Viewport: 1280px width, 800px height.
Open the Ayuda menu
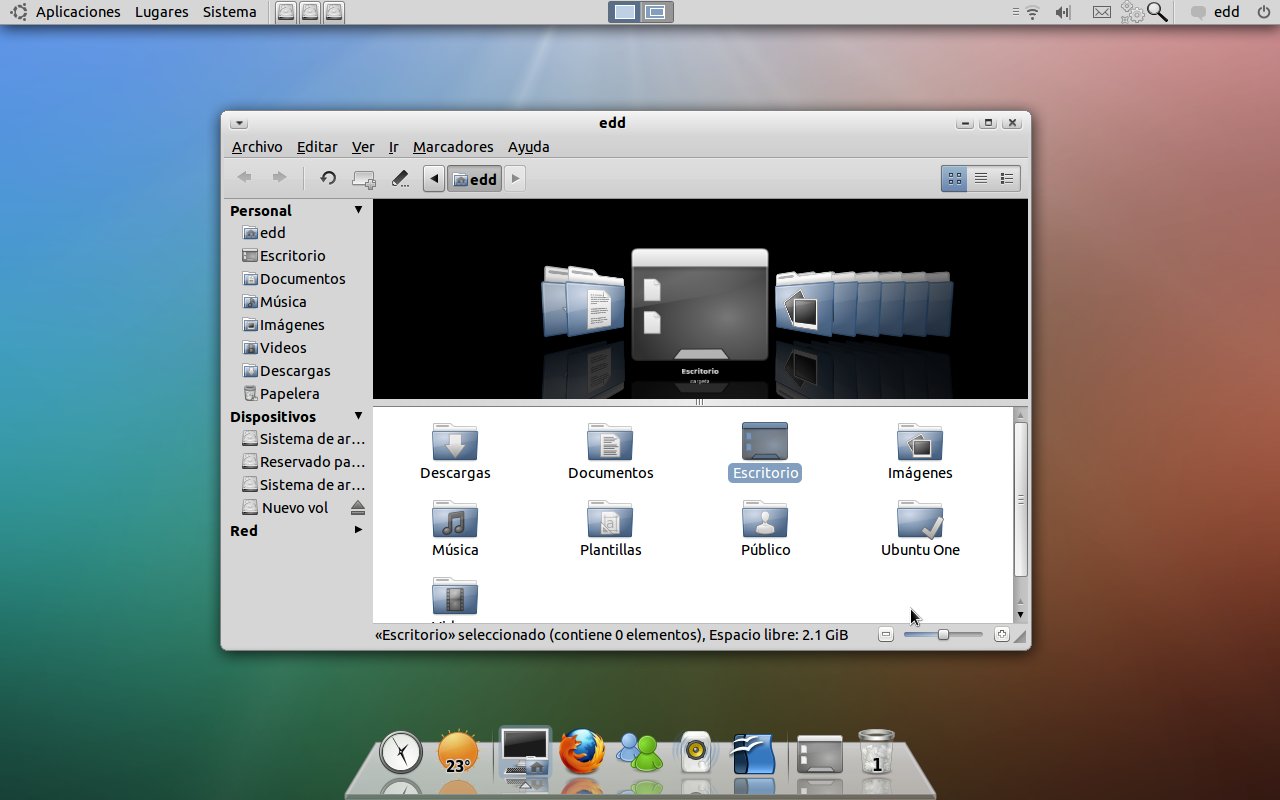coord(529,147)
